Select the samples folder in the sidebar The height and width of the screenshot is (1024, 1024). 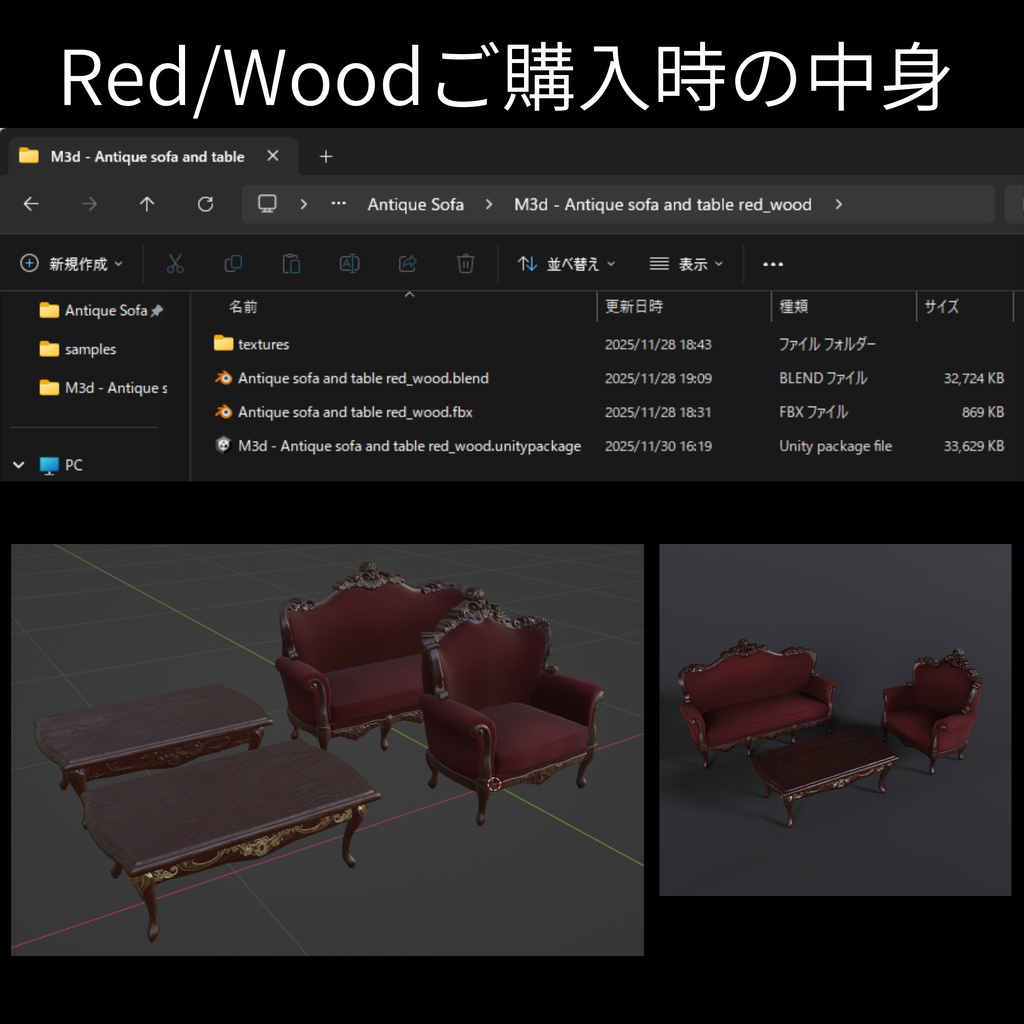tap(90, 349)
